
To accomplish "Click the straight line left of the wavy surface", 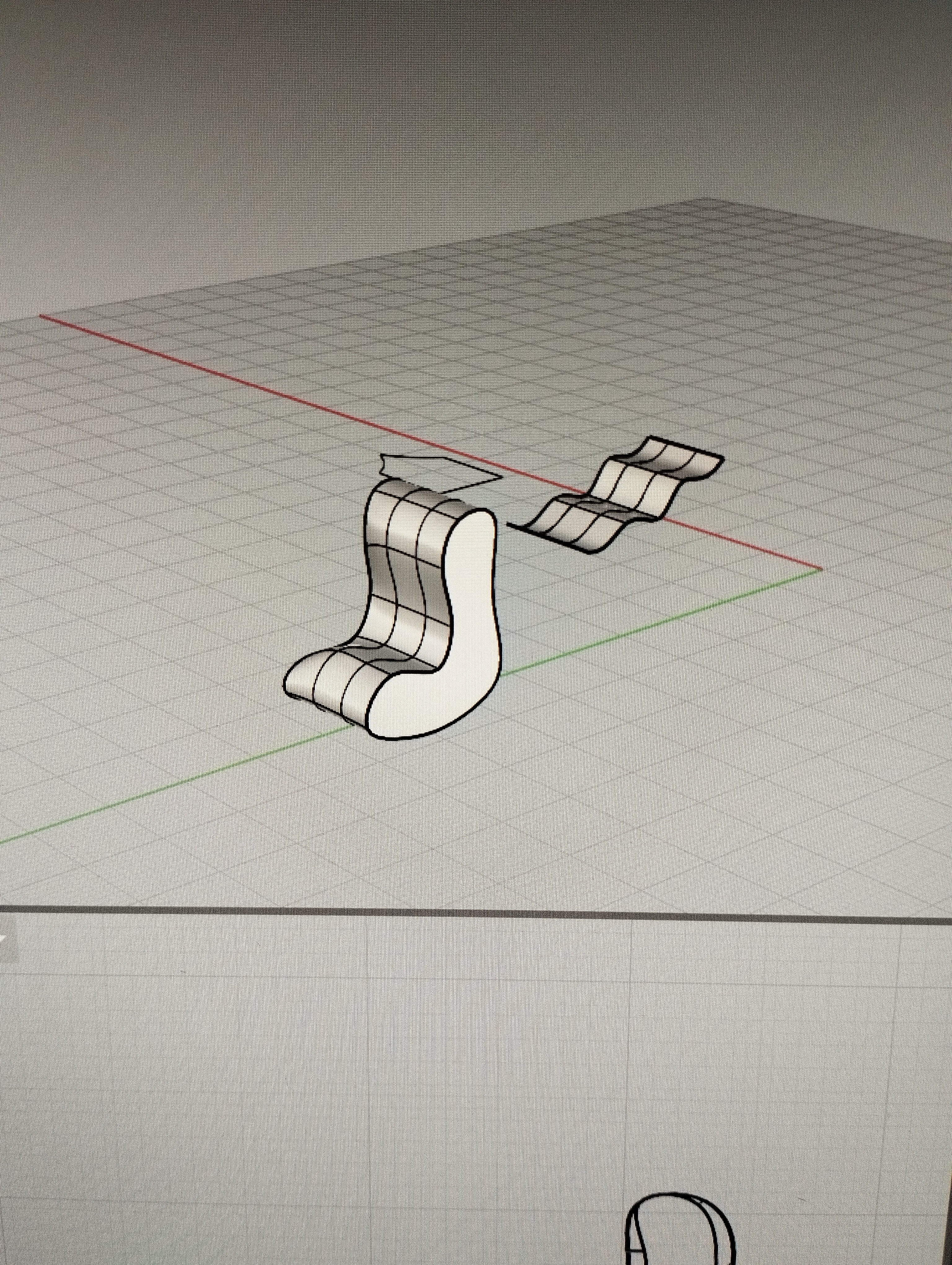I will point(516,527).
